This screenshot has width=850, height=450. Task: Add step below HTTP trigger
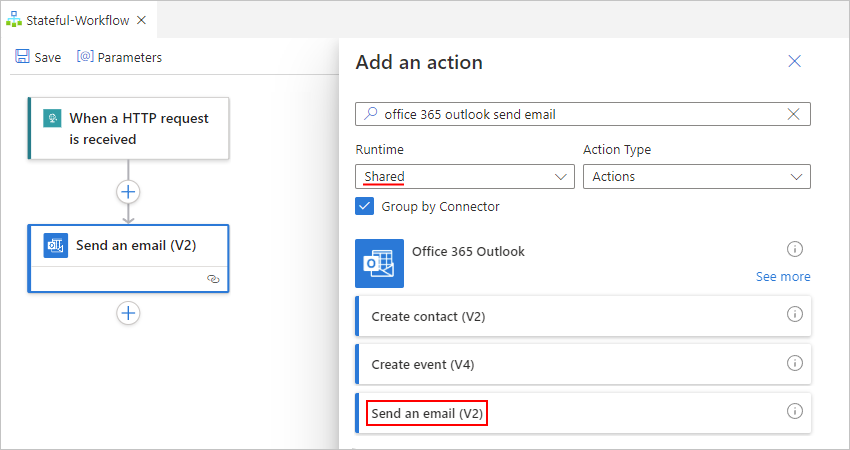pos(128,192)
